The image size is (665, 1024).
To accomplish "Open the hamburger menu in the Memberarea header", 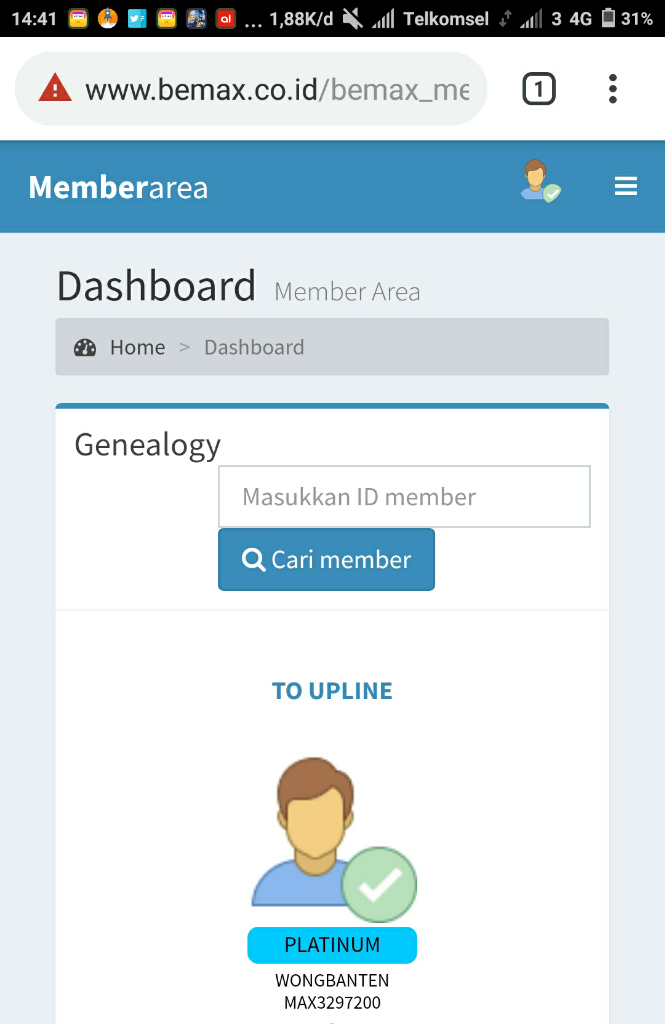I will coord(625,187).
